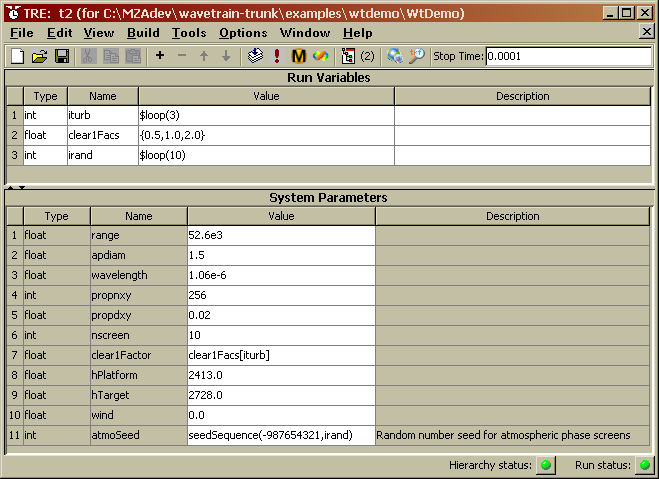659x479 pixels.
Task: Remove a row with the minus icon
Action: 182,55
